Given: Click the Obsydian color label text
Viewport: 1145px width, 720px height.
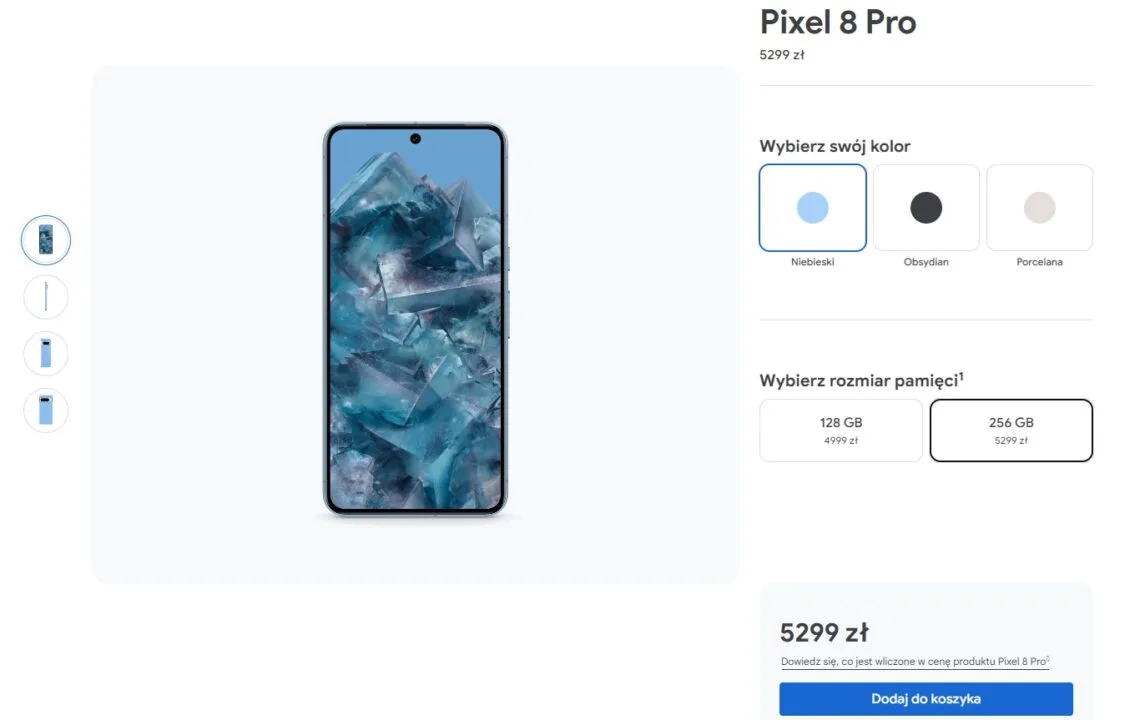Looking at the screenshot, I should click(926, 262).
